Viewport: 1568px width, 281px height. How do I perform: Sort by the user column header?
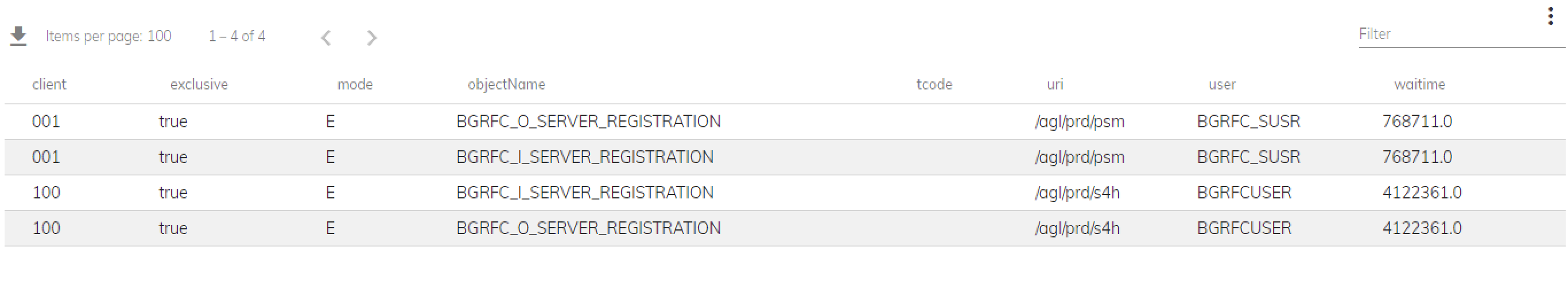(x=1222, y=84)
